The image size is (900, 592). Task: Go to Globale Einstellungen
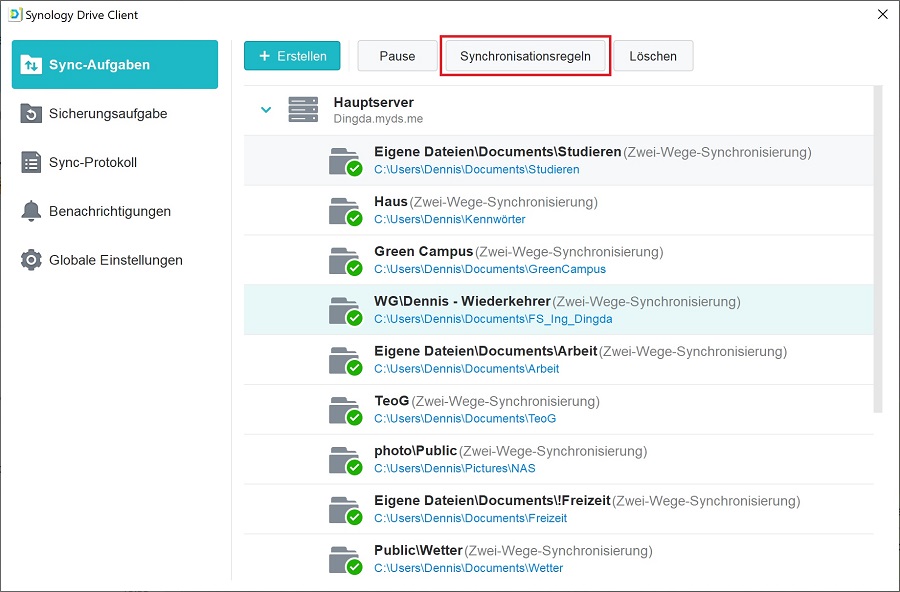coord(115,260)
